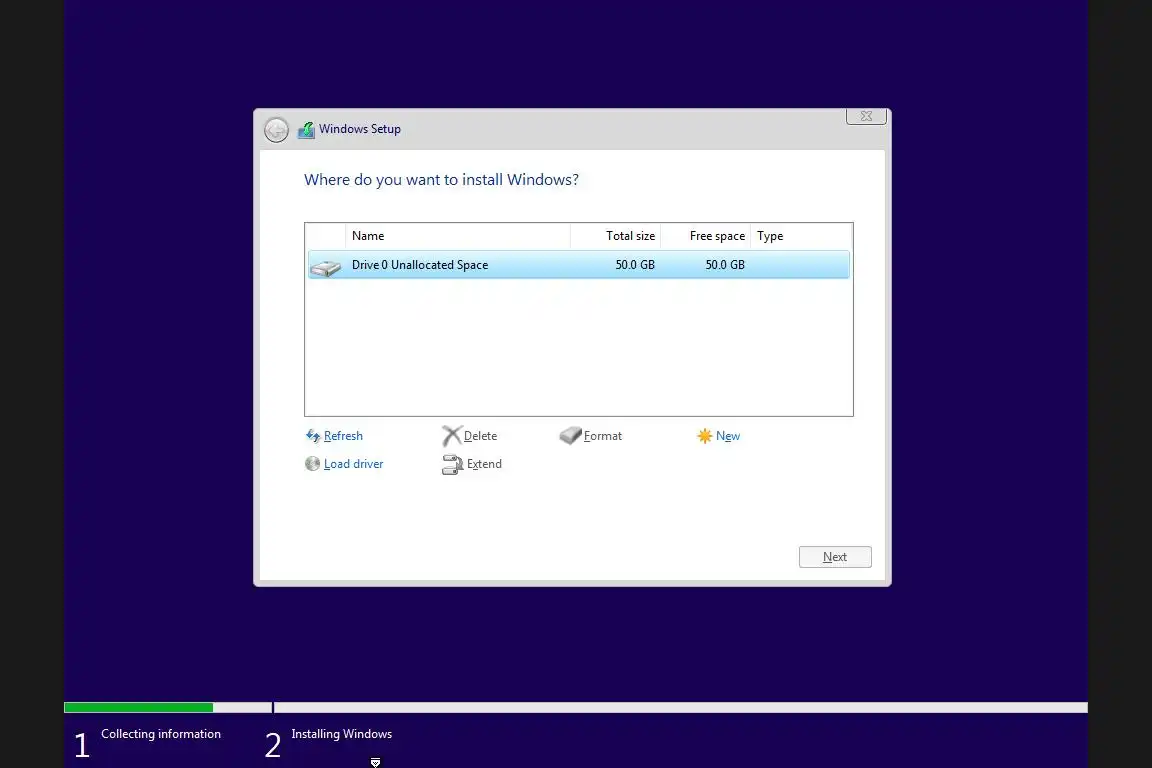Click the New partition star icon
Screen dimensions: 1152x768
point(705,436)
